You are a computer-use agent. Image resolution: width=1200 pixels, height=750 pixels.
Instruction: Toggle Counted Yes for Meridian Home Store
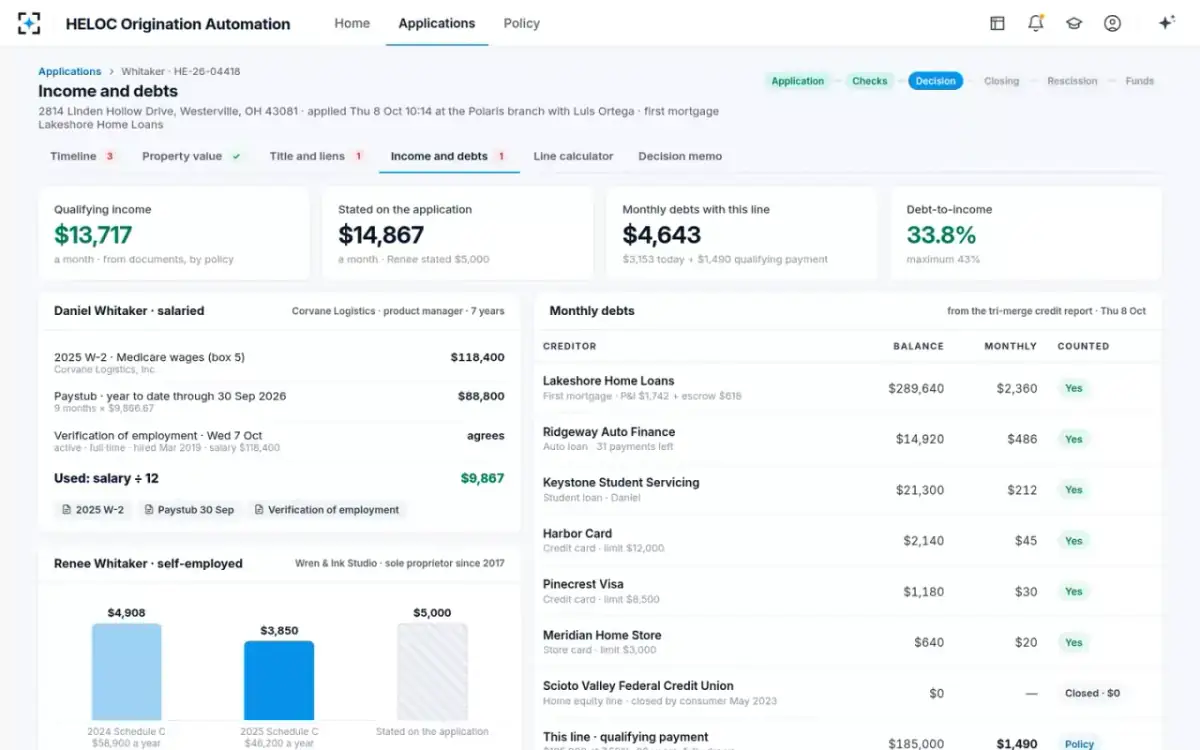(1074, 643)
